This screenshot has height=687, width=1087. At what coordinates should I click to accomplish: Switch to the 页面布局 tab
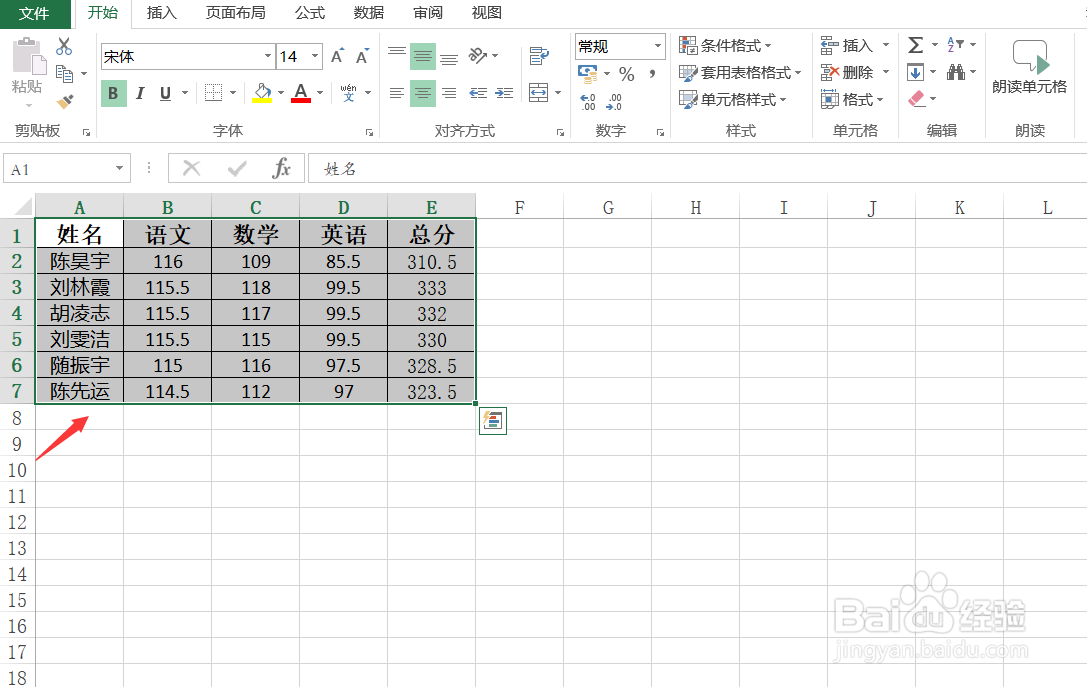(236, 13)
